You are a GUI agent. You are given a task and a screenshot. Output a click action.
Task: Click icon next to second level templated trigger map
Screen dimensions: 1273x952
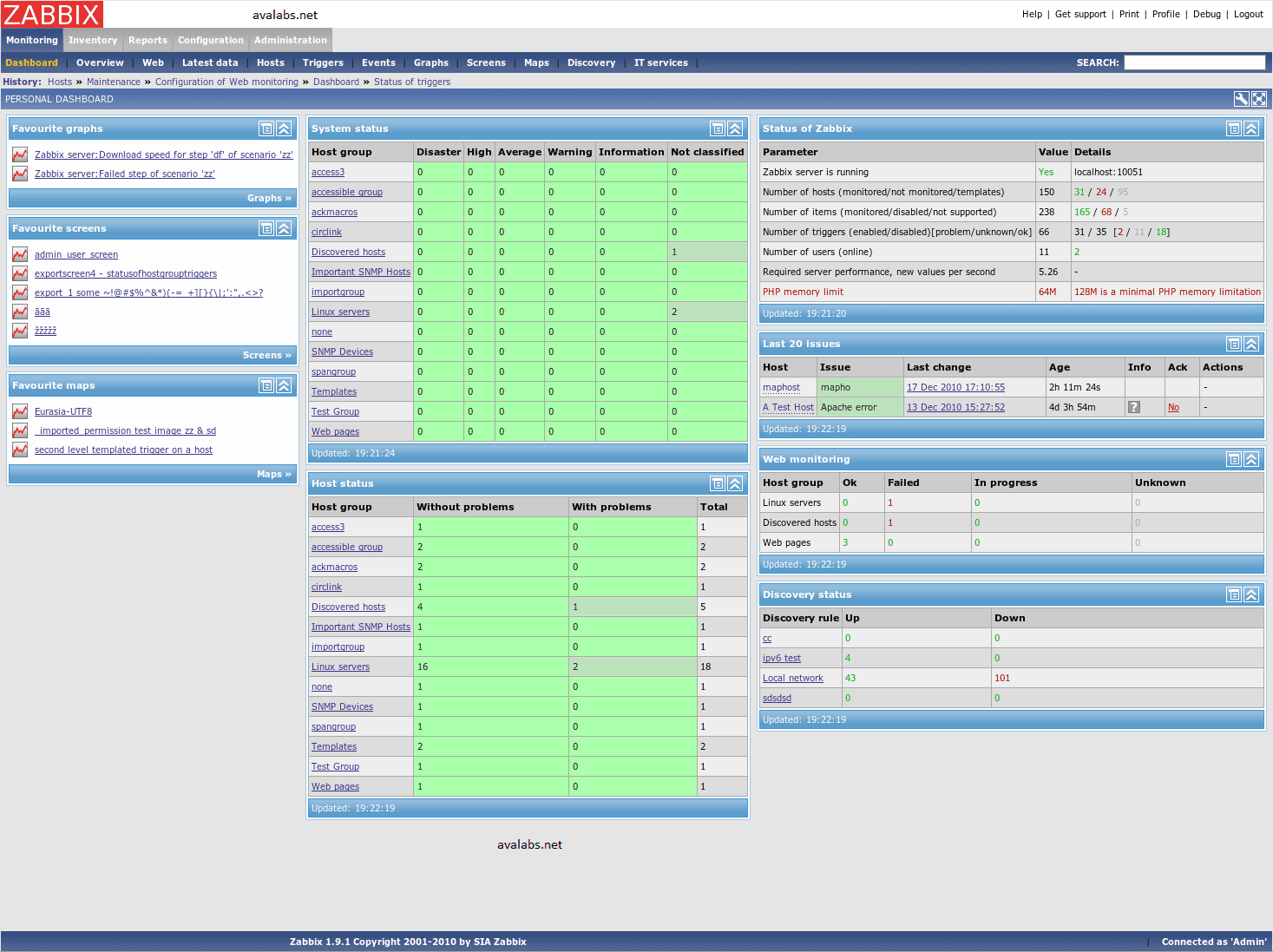(20, 450)
